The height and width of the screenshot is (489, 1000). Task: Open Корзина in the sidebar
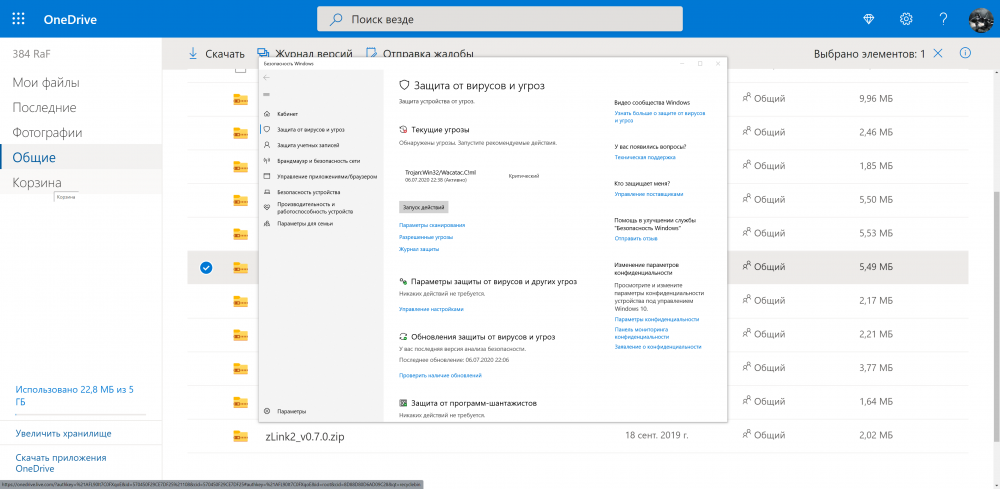click(37, 183)
